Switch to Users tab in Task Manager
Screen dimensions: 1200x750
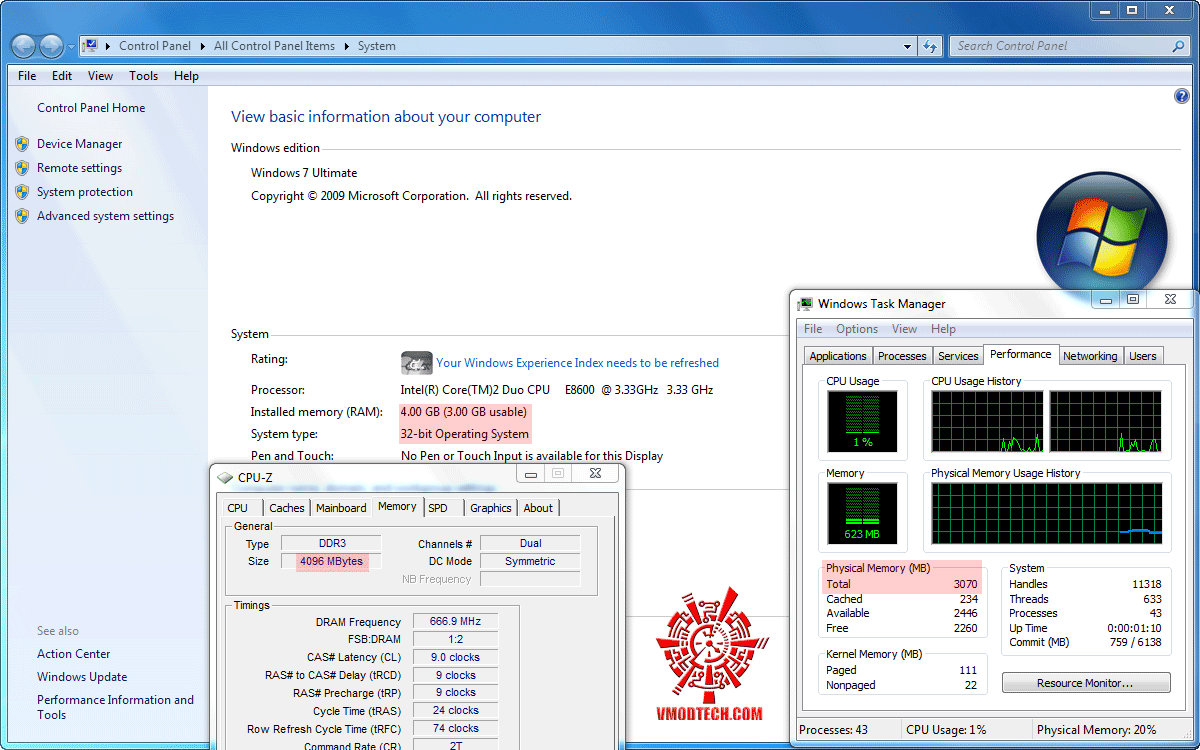[1143, 356]
